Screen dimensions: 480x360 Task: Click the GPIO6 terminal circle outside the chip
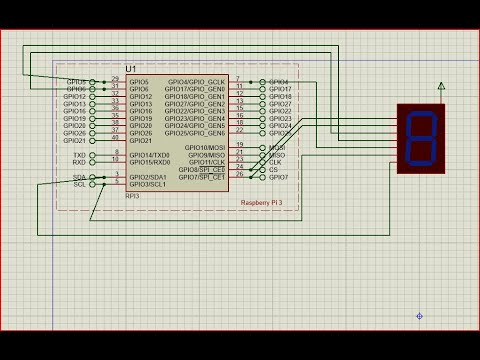click(x=92, y=89)
